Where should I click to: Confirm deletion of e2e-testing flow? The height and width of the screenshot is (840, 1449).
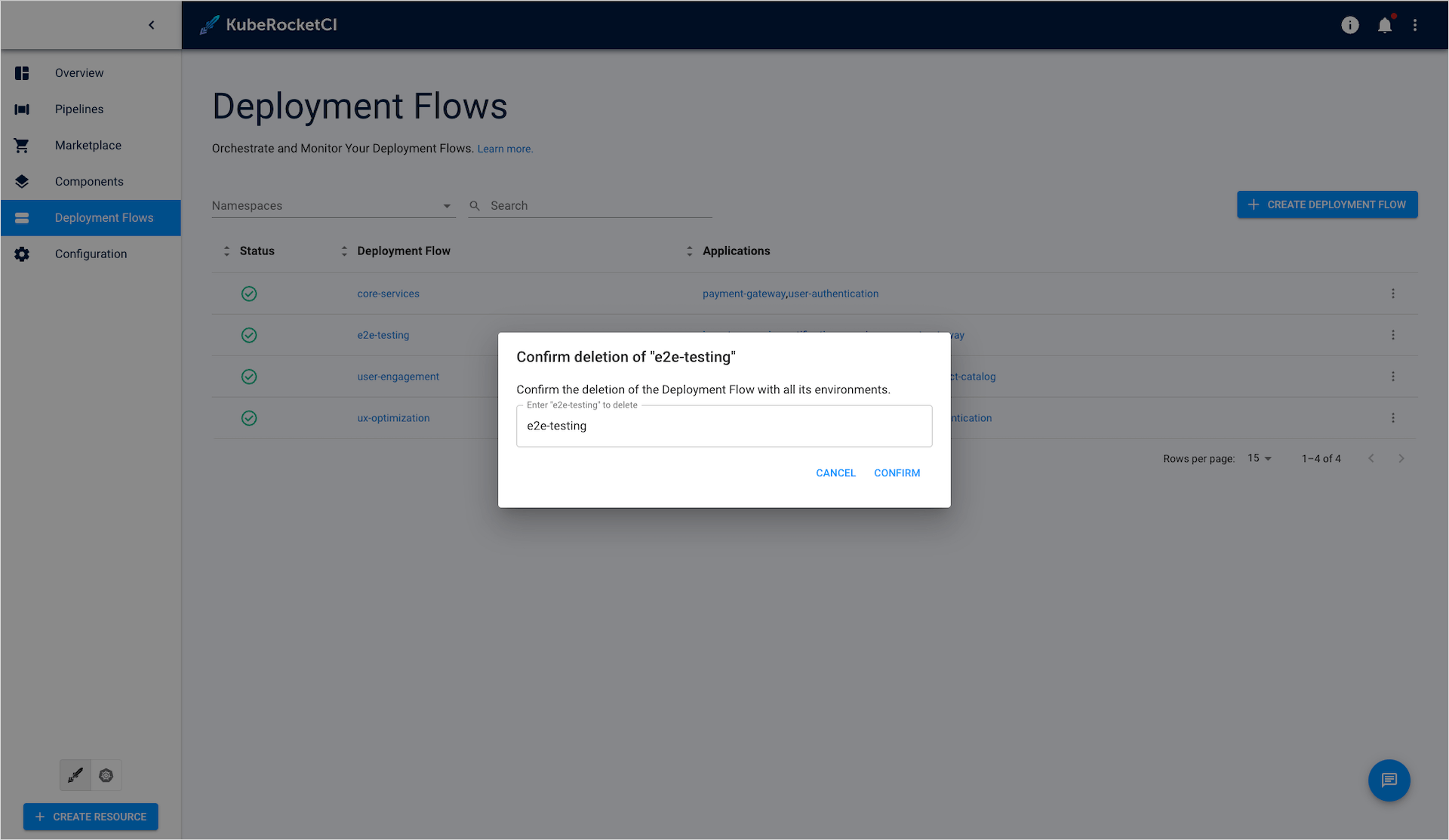[897, 472]
